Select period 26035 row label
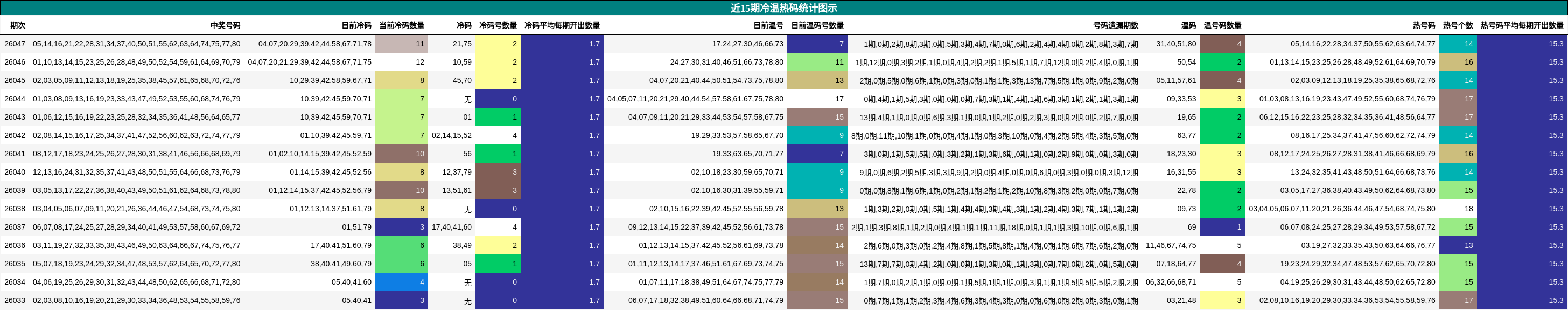This screenshot has width=1568, height=310. point(15,264)
